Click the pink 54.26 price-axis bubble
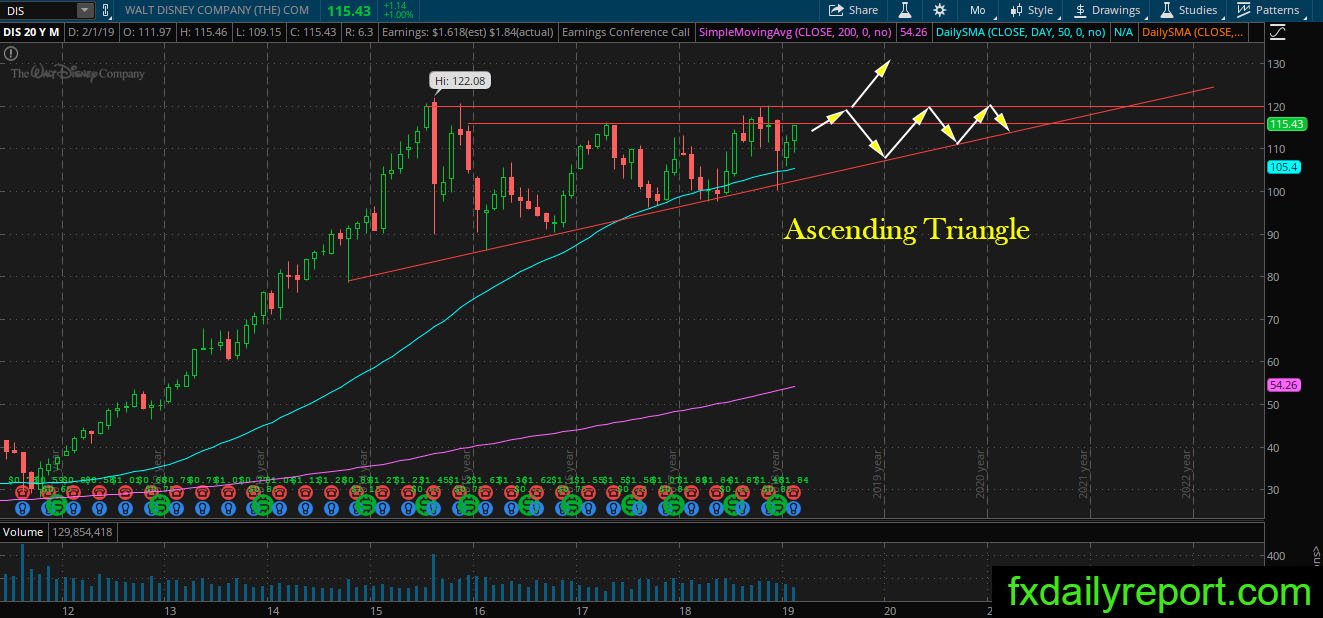This screenshot has height=618, width=1323. 1282,384
